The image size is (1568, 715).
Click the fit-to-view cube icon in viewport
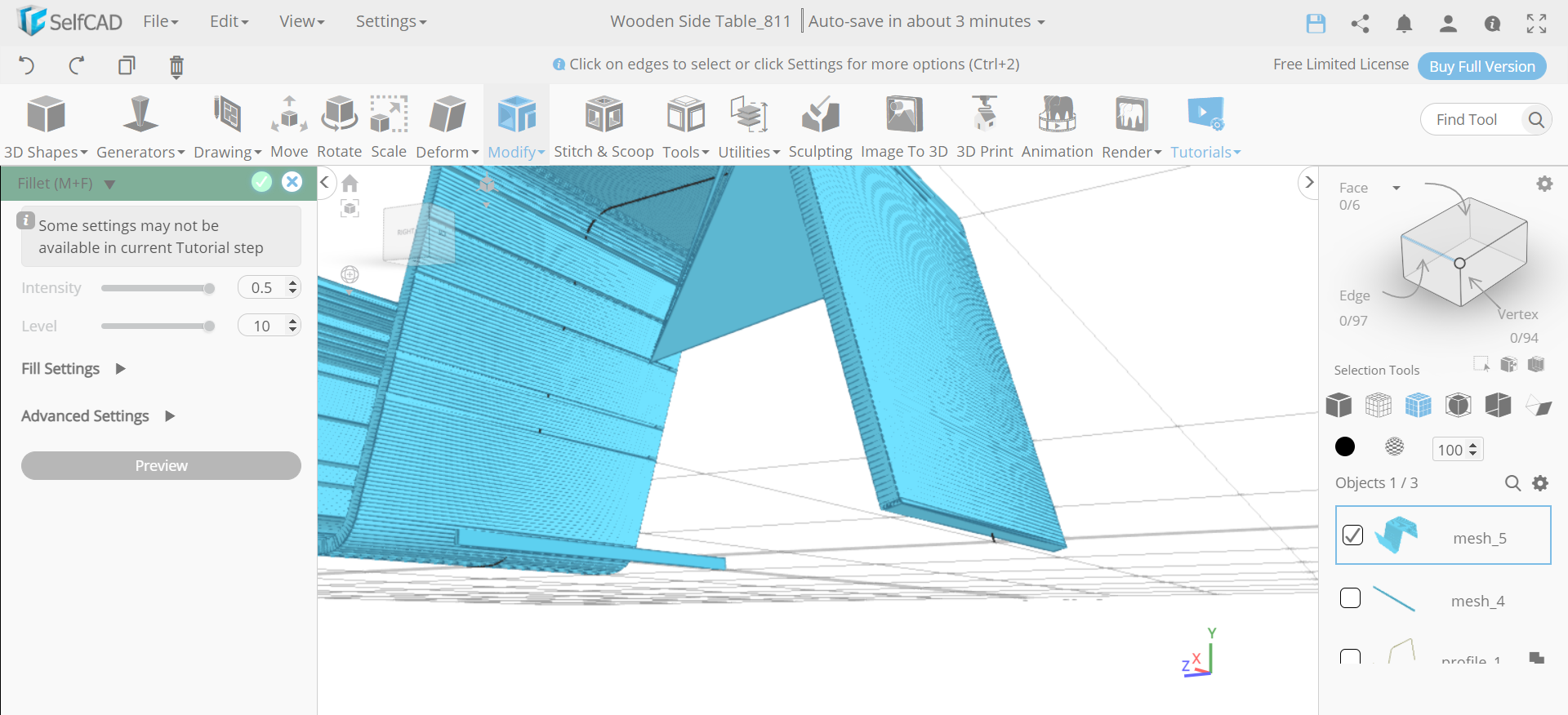pos(350,209)
